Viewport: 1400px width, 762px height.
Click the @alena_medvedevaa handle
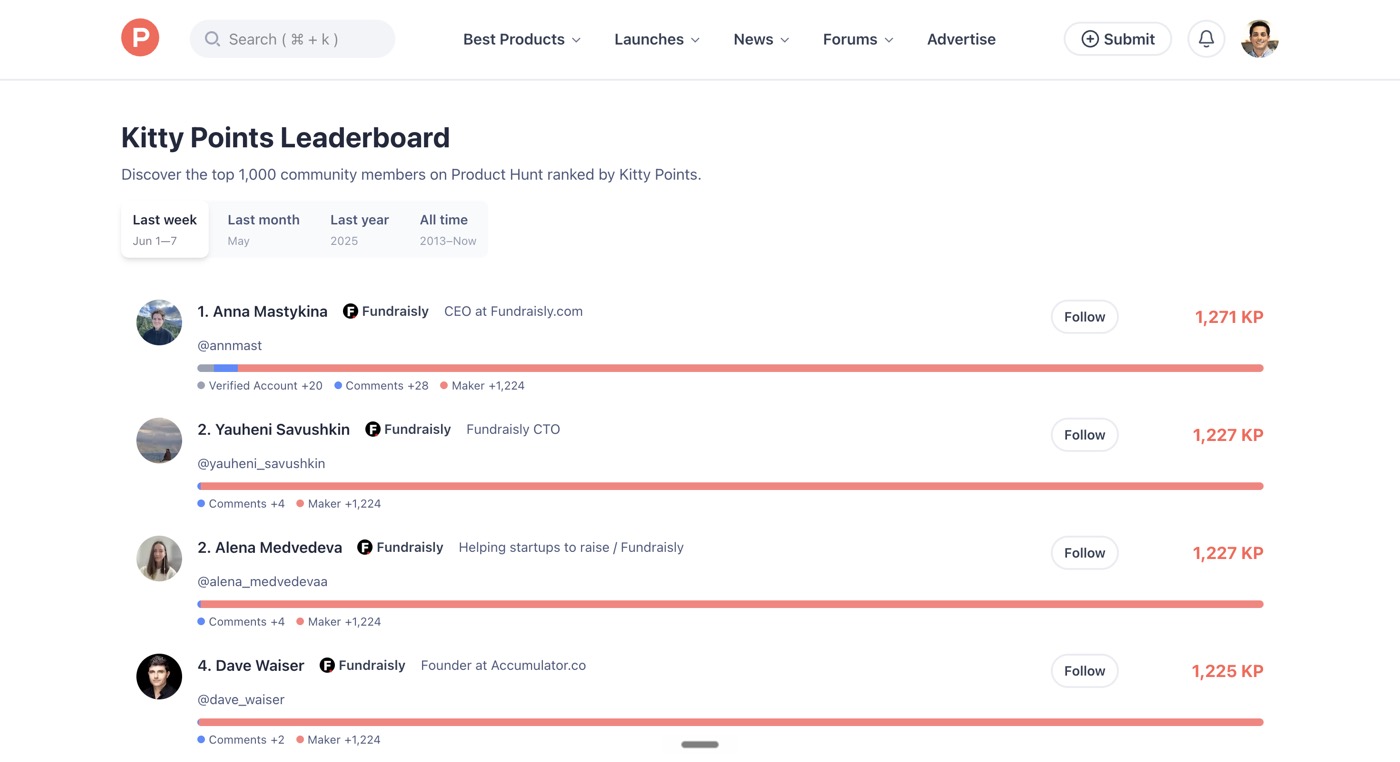(x=262, y=581)
